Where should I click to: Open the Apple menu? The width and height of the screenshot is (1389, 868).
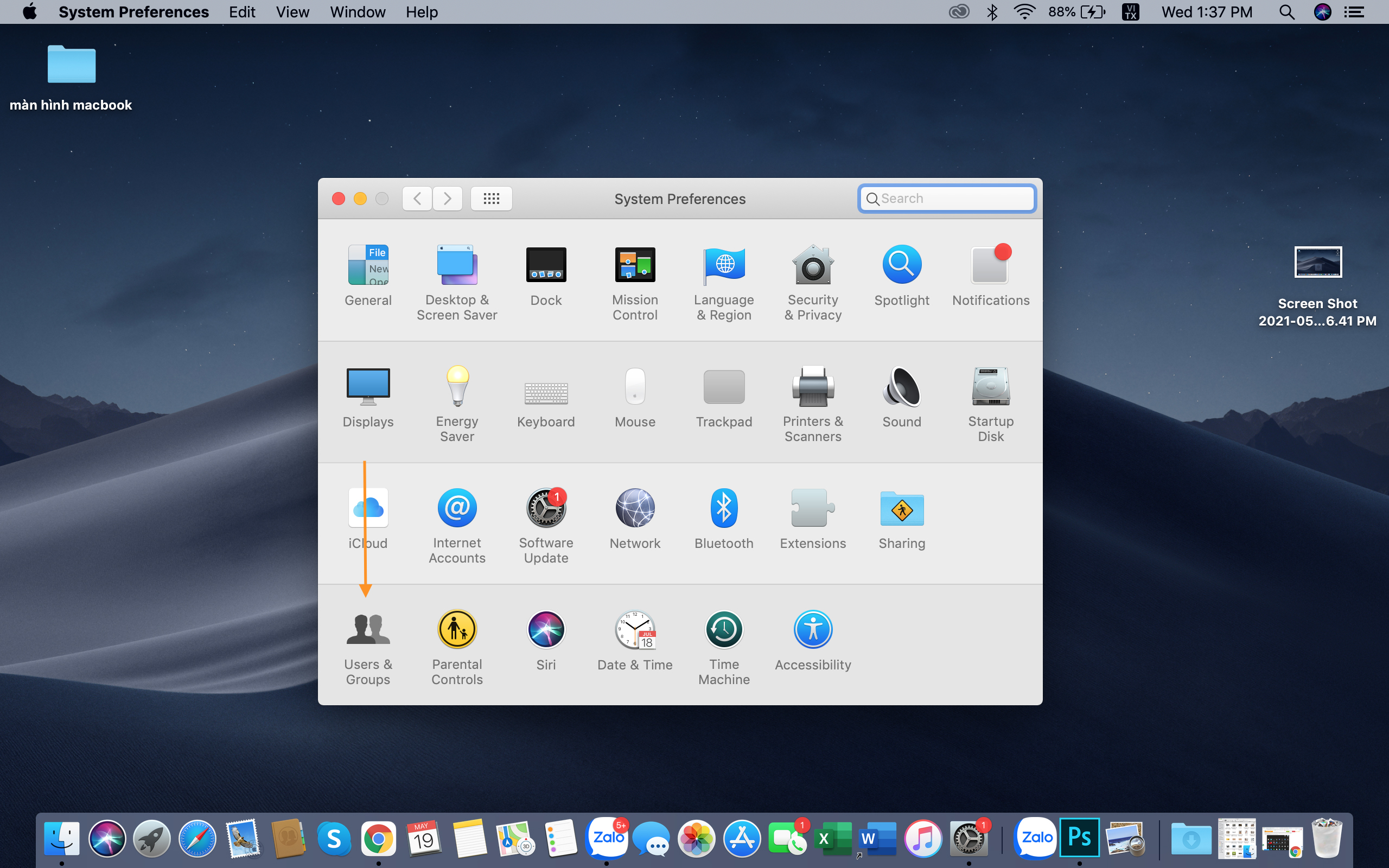(x=29, y=12)
